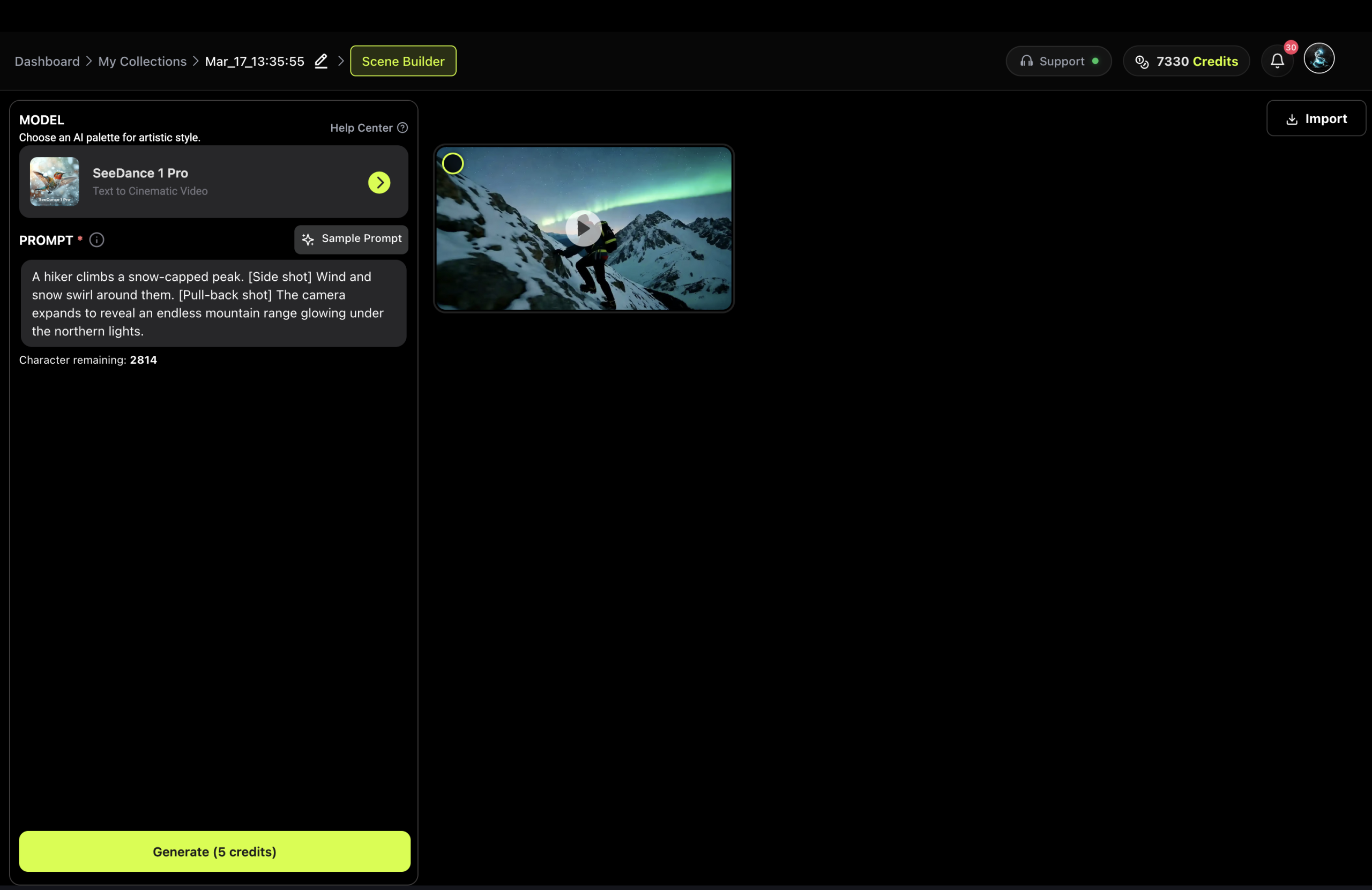Click the Help Center question mark icon
Screen dimensions: 1372x890
[402, 128]
